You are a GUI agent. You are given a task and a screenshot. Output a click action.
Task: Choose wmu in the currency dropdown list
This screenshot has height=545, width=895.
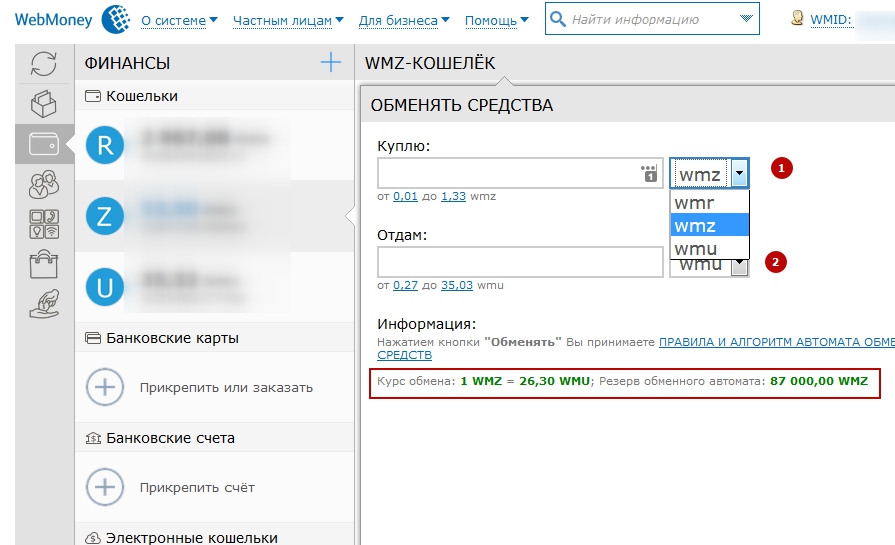tap(709, 249)
